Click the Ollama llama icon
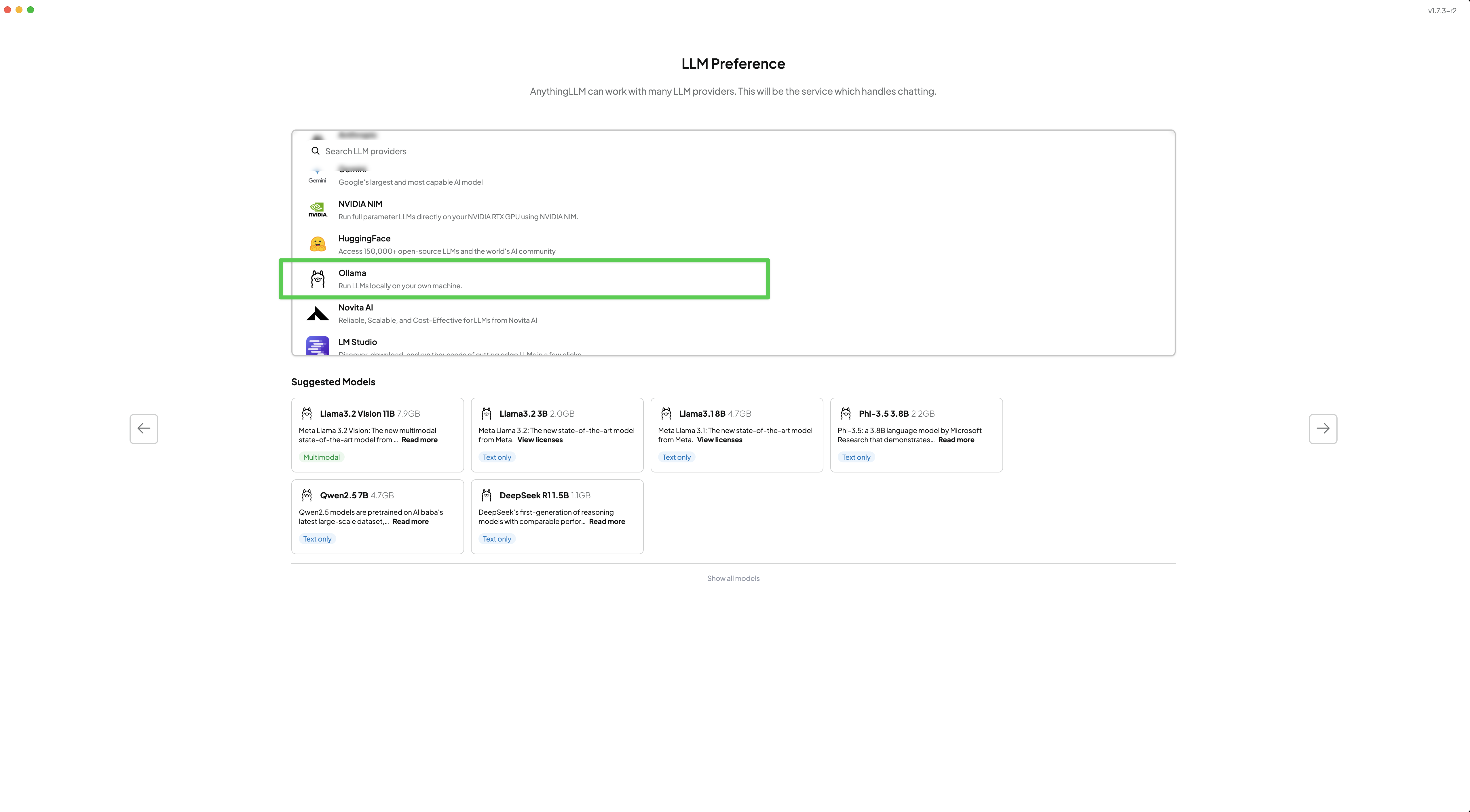Image resolution: width=1470 pixels, height=812 pixels. coord(317,279)
